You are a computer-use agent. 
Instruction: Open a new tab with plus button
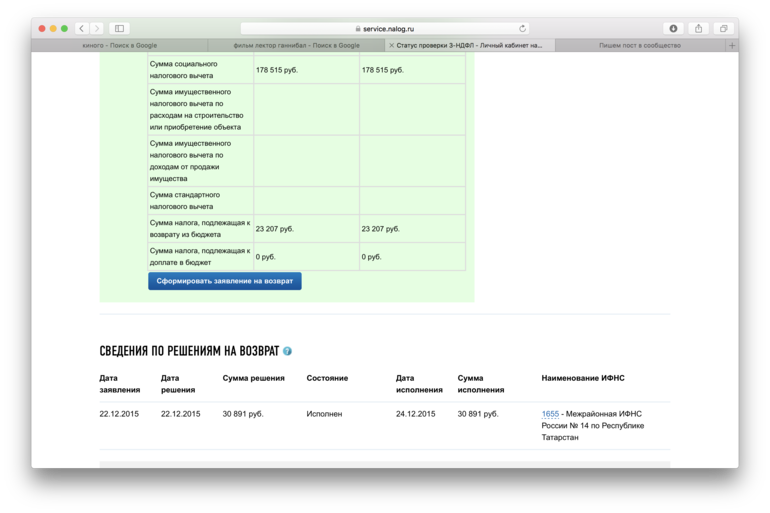(x=731, y=45)
